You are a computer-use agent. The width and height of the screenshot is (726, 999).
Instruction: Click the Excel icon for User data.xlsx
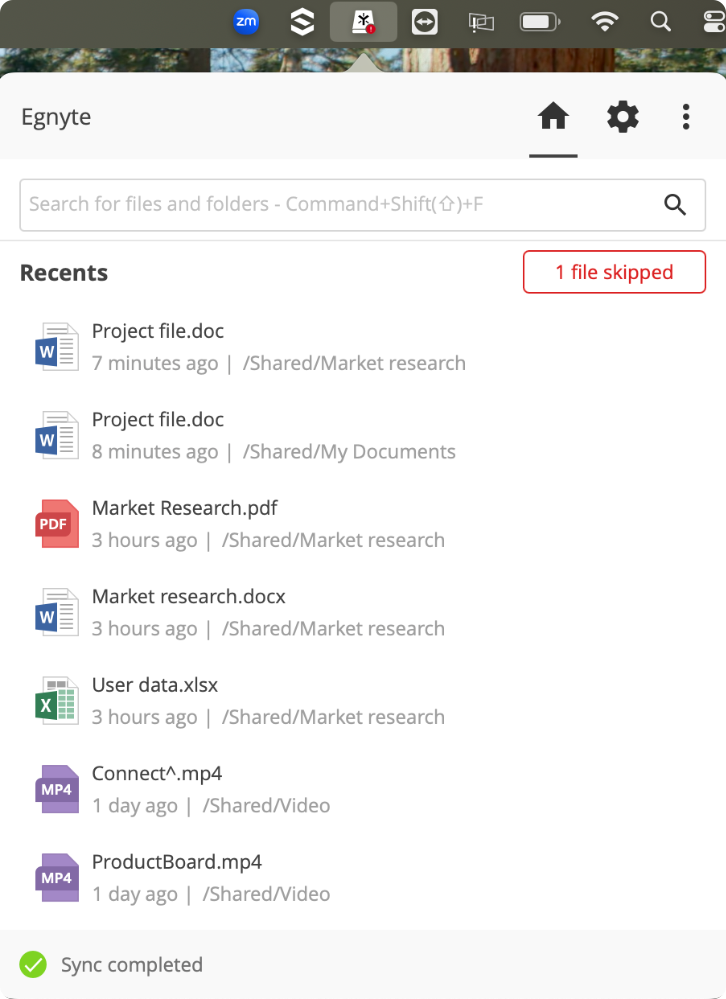pos(57,701)
